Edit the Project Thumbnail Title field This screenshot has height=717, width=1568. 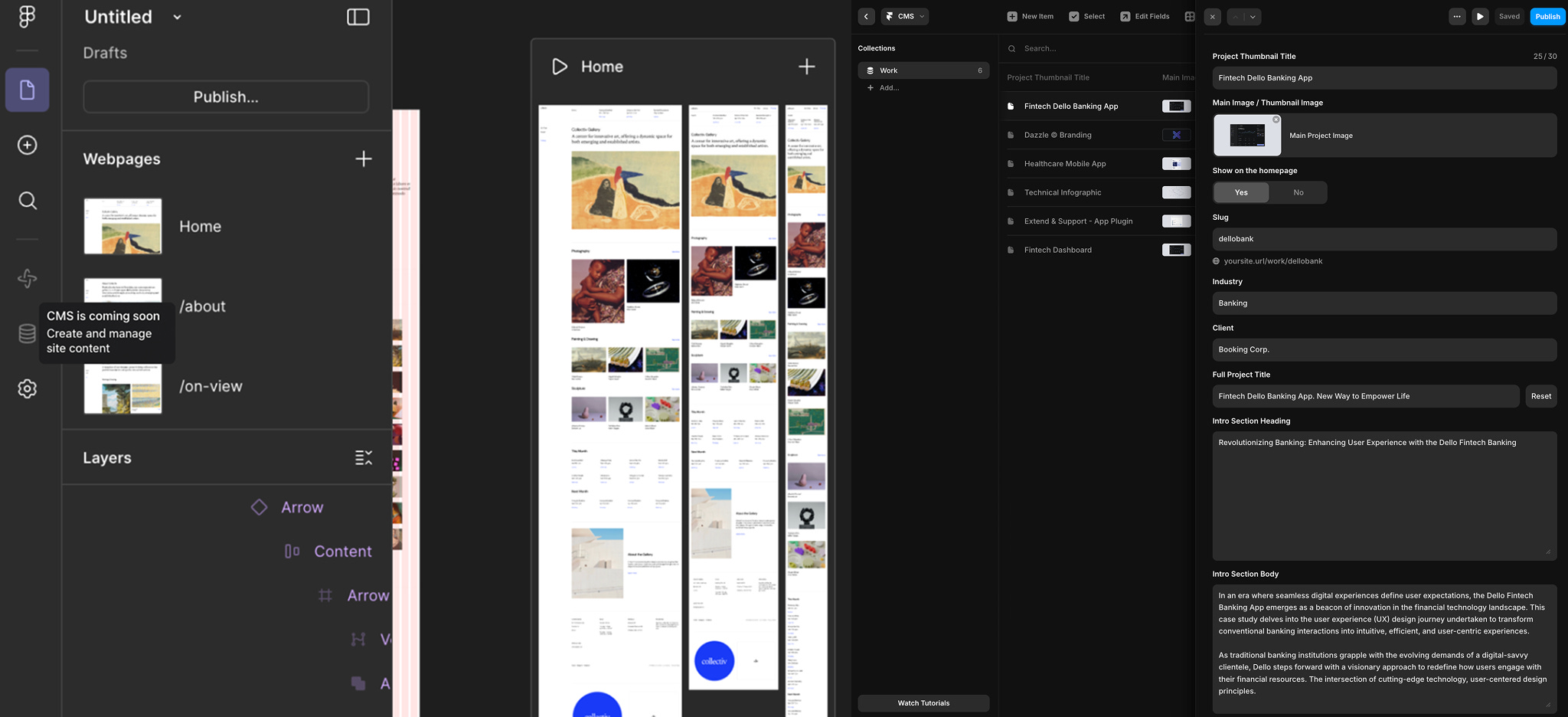pyautogui.click(x=1384, y=78)
